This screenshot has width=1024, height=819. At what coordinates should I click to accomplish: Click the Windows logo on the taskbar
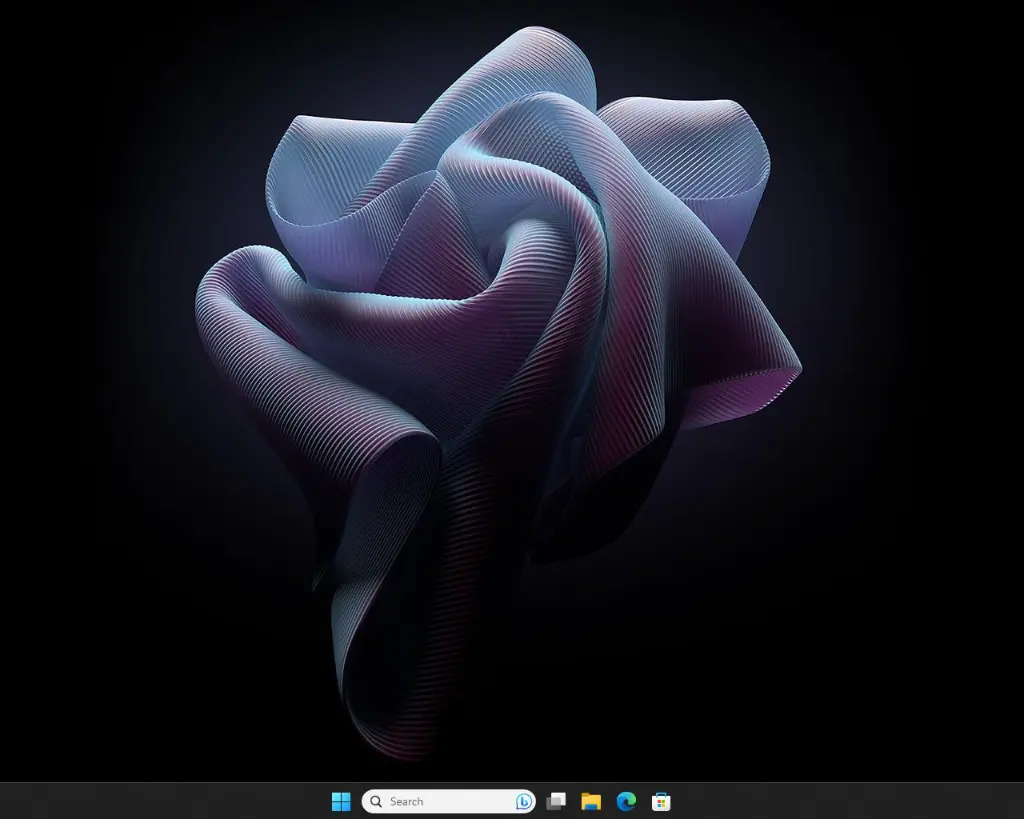[341, 801]
